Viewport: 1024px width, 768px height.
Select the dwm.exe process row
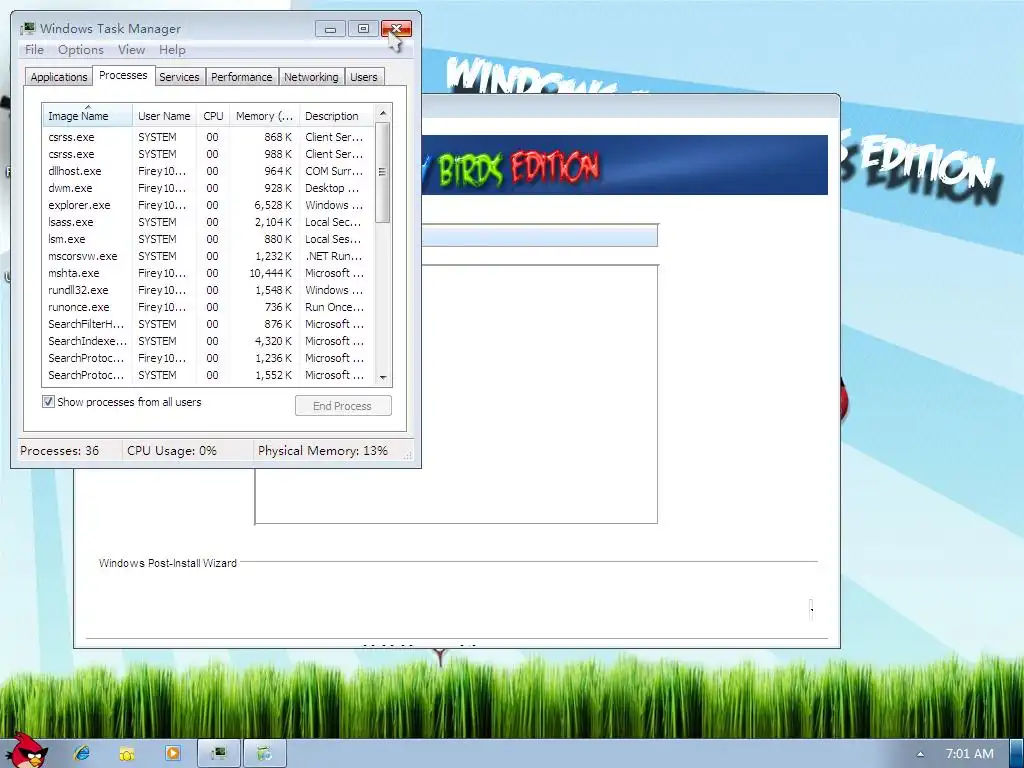pos(208,188)
